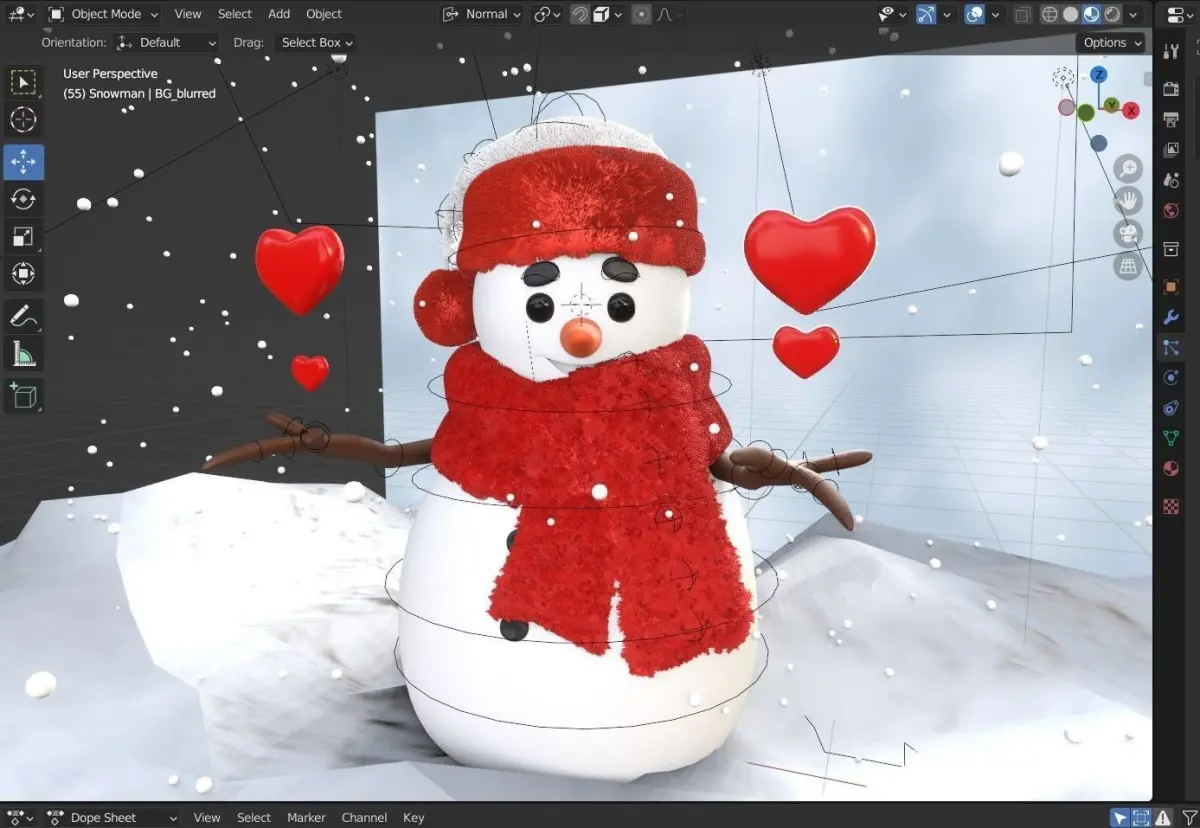Open the Particles properties tab
Viewport: 1200px width, 828px height.
1171,348
